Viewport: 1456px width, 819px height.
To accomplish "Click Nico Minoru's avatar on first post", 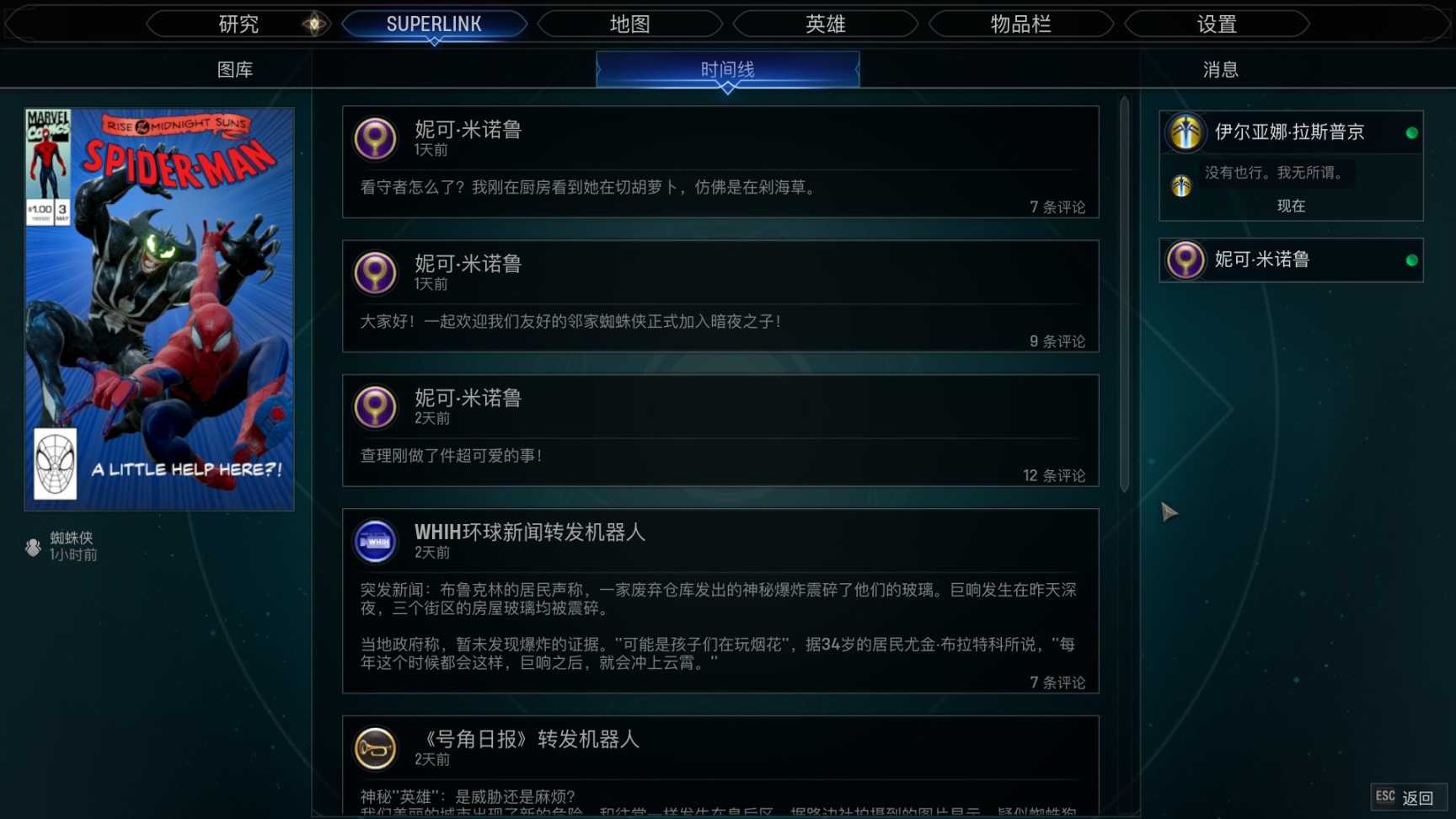I will 375,138.
